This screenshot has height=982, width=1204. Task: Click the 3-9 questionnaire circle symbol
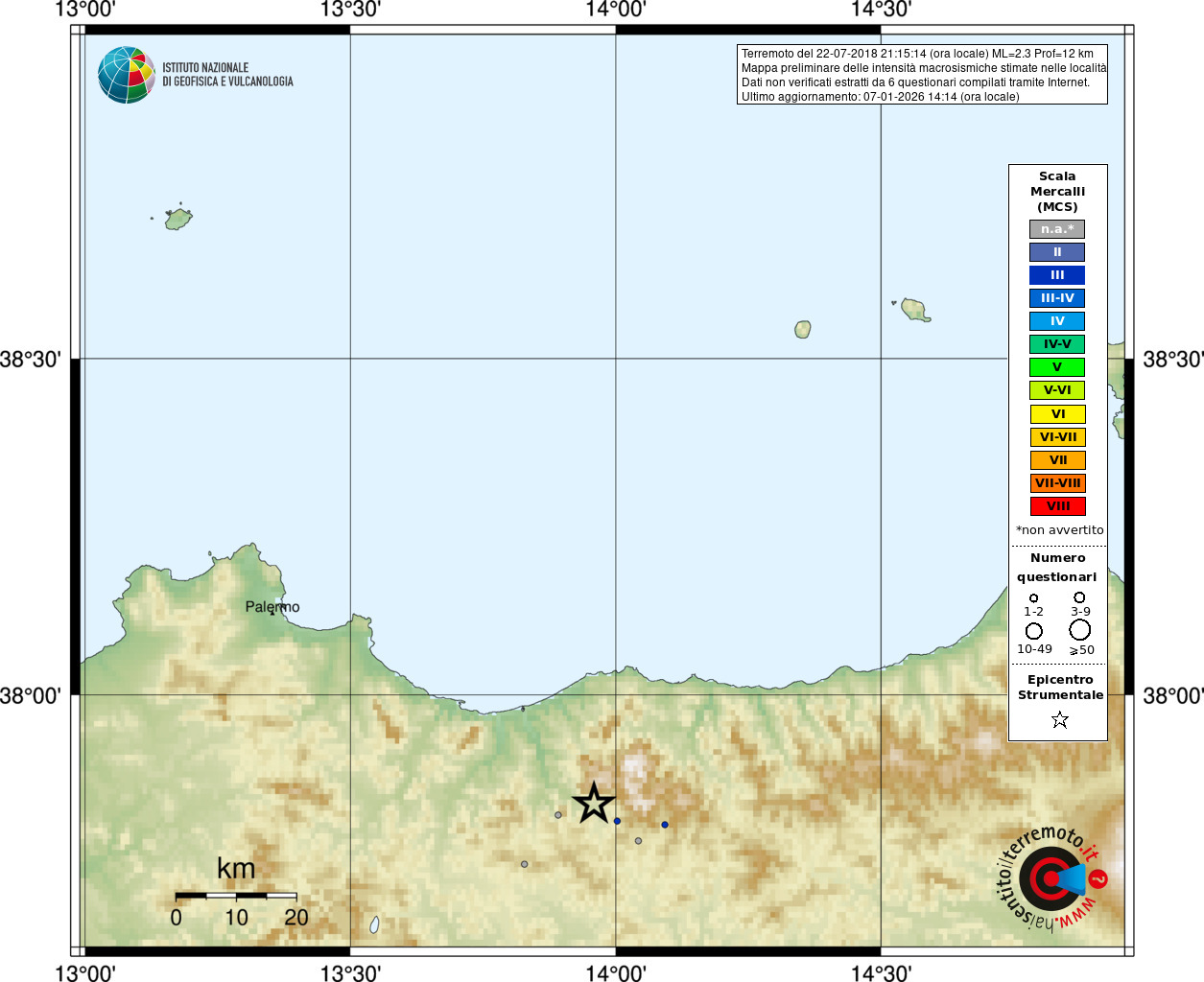(1079, 597)
